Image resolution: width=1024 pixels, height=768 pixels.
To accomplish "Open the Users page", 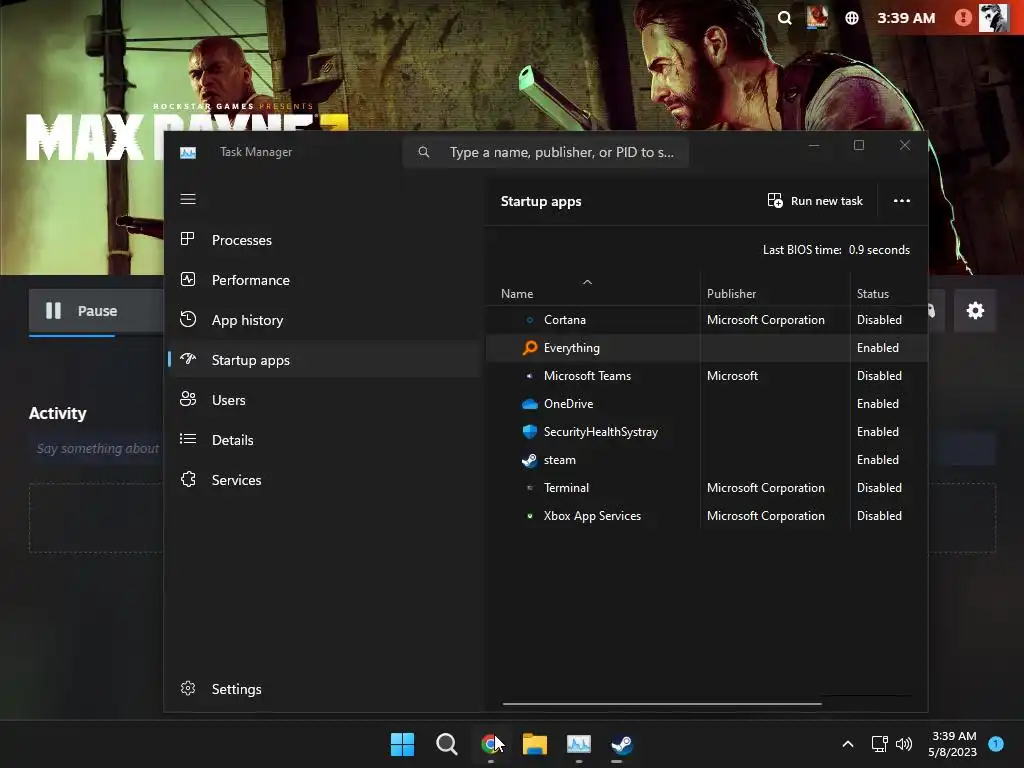I will (324, 400).
